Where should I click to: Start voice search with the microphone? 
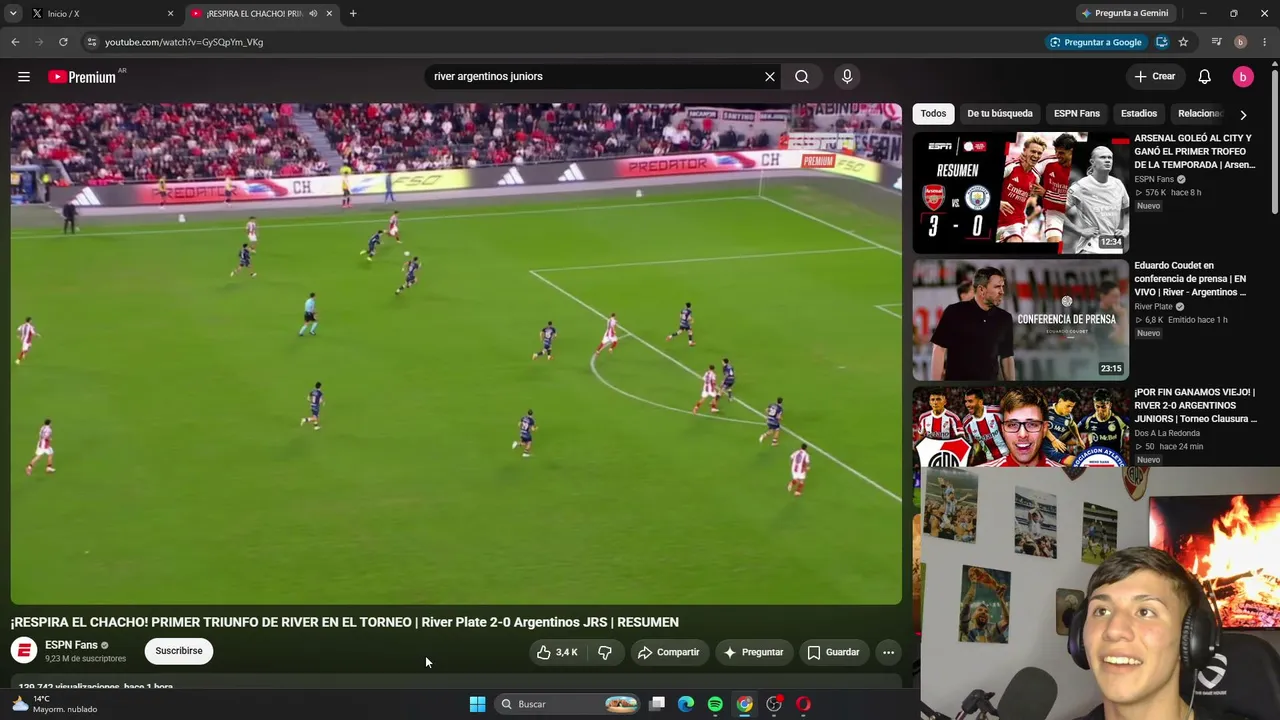click(x=847, y=77)
